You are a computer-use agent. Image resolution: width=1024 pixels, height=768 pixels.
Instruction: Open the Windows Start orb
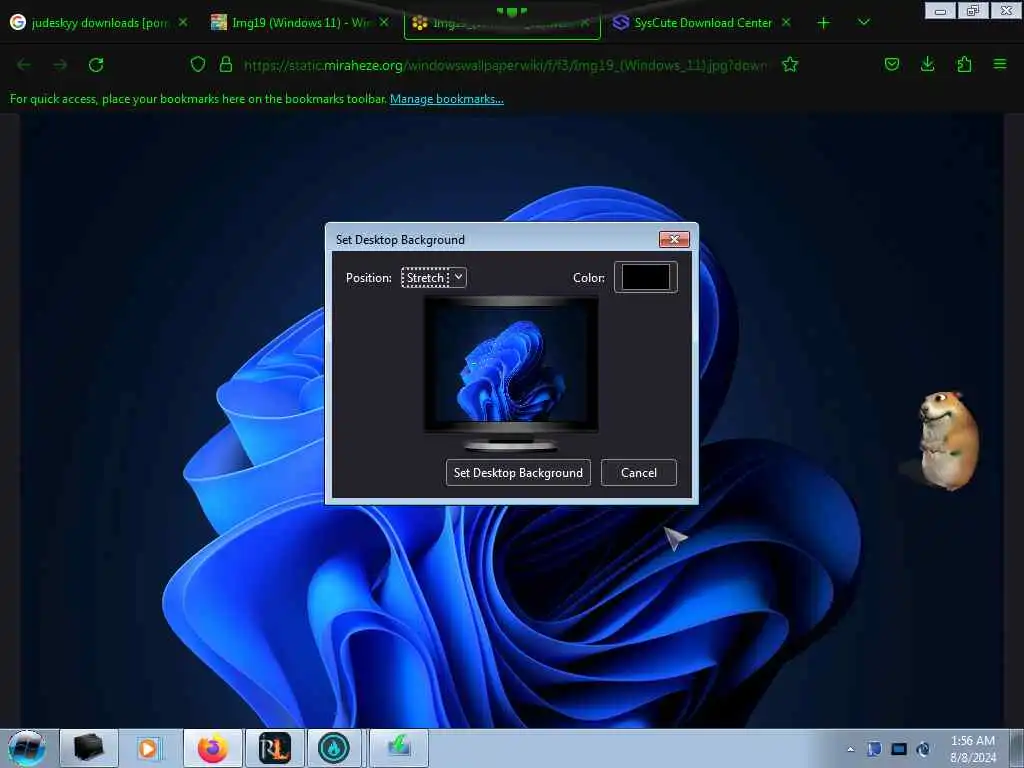coord(26,748)
